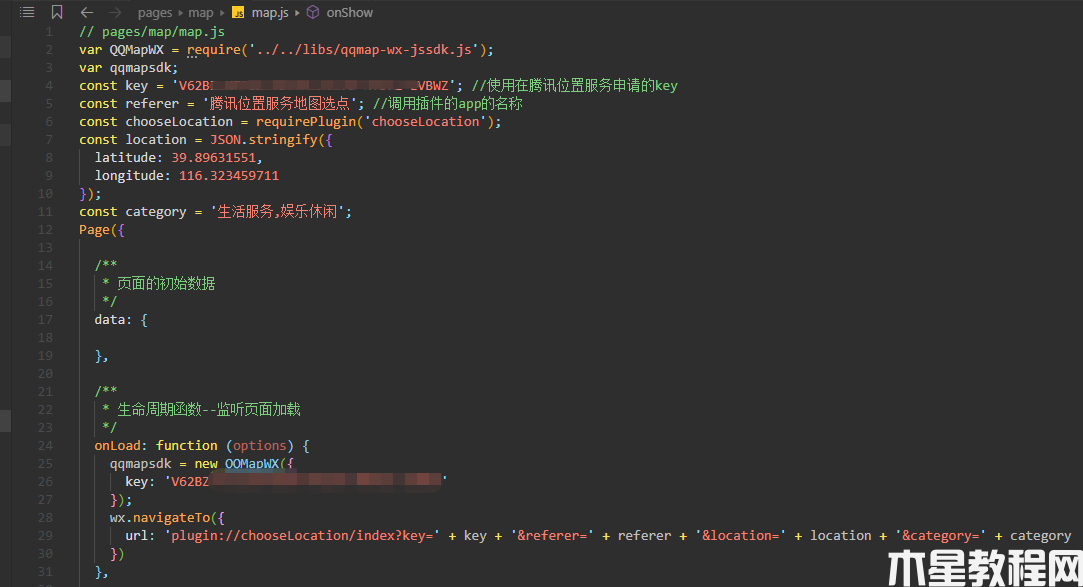Viewport: 1083px width, 587px height.
Task: Click the '&location=' string on line 29
Action: pos(740,535)
